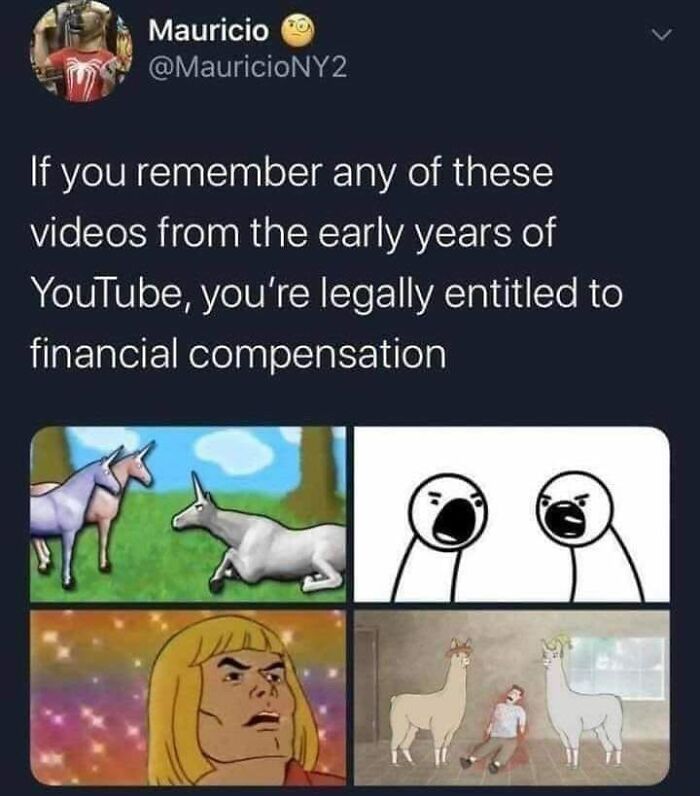The image size is (700, 796).
Task: Click the words 'financial compensation' in tweet
Action: pyautogui.click(x=238, y=353)
